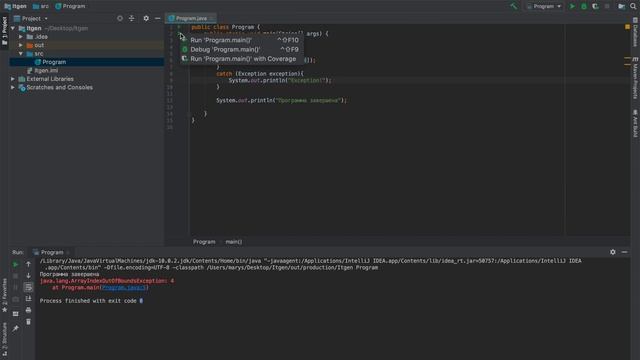Hide the Project tool window
The height and width of the screenshot is (360, 640).
click(158, 18)
